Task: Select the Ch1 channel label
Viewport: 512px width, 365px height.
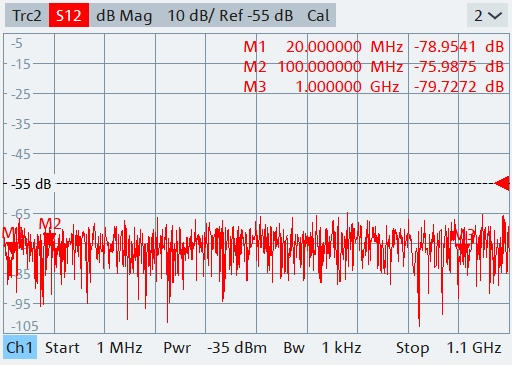Action: tap(20, 348)
